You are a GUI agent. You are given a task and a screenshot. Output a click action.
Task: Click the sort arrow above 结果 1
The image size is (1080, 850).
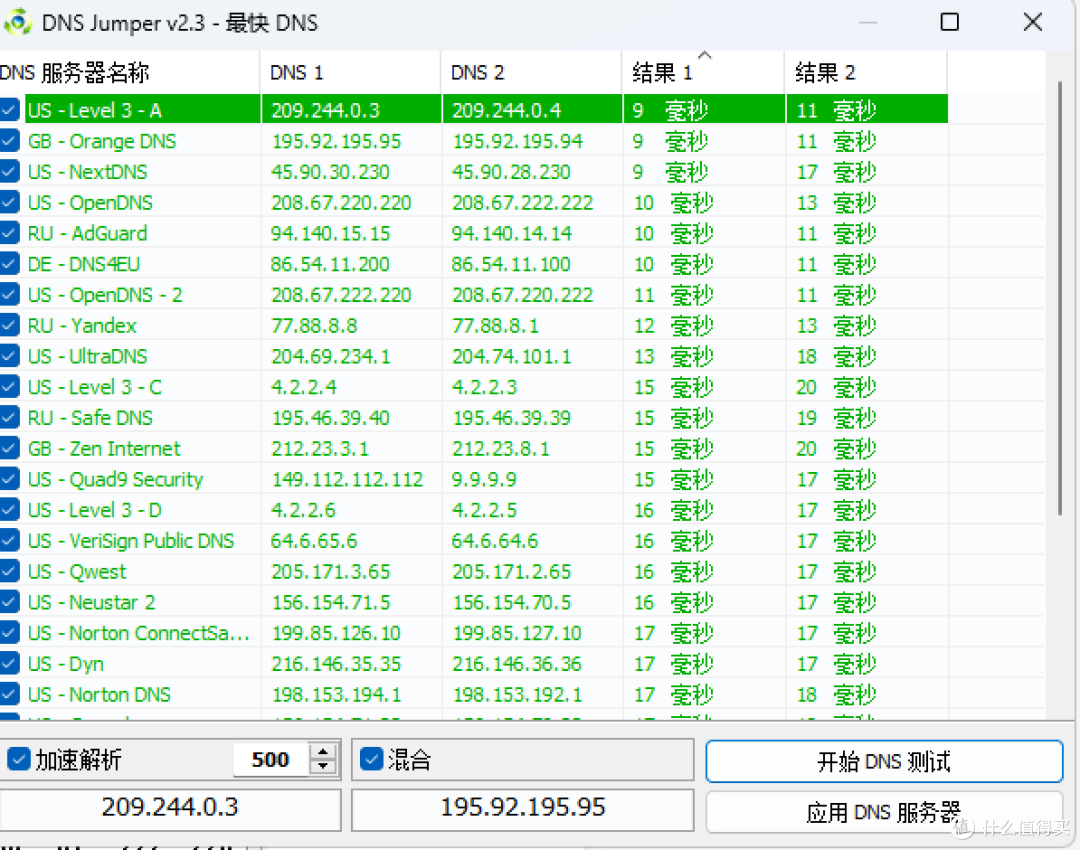[x=704, y=55]
